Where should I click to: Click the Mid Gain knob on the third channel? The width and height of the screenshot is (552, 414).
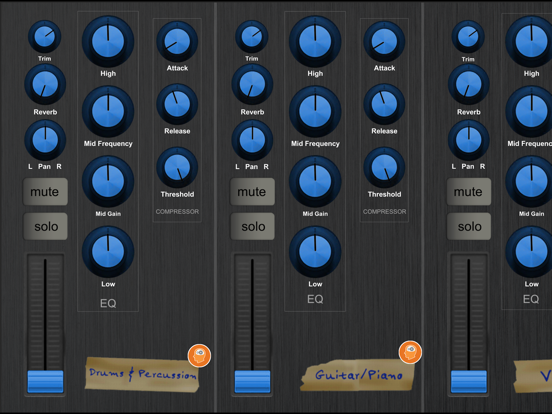click(529, 181)
